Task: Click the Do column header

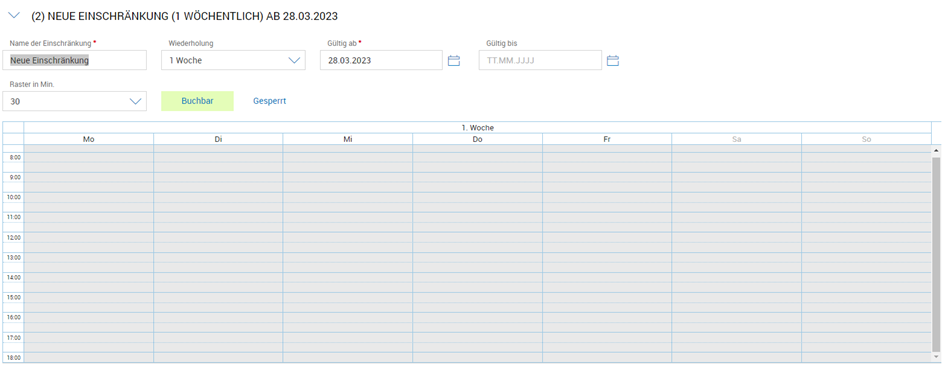Action: 477,139
